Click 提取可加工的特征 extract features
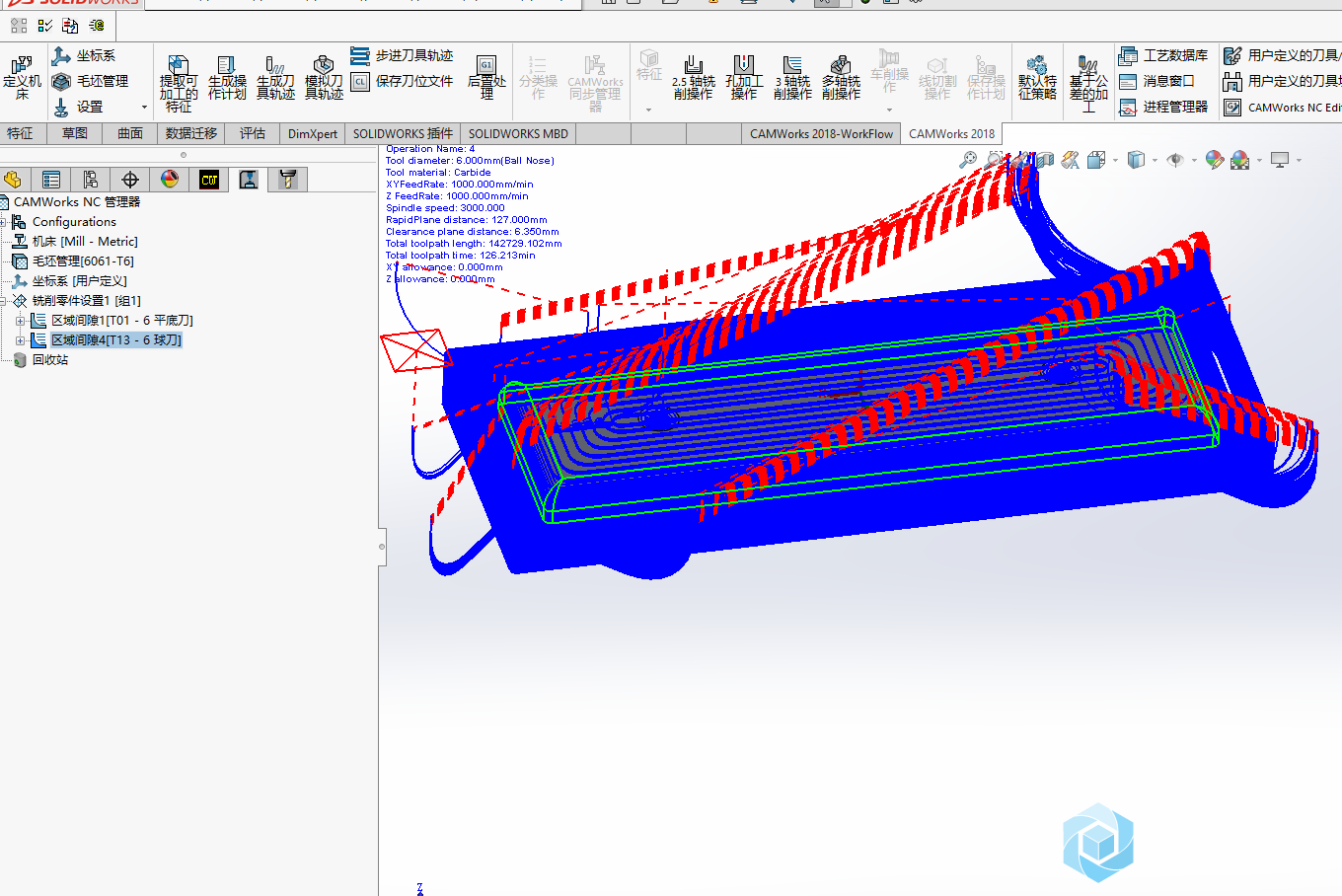Image resolution: width=1342 pixels, height=896 pixels. [179, 83]
